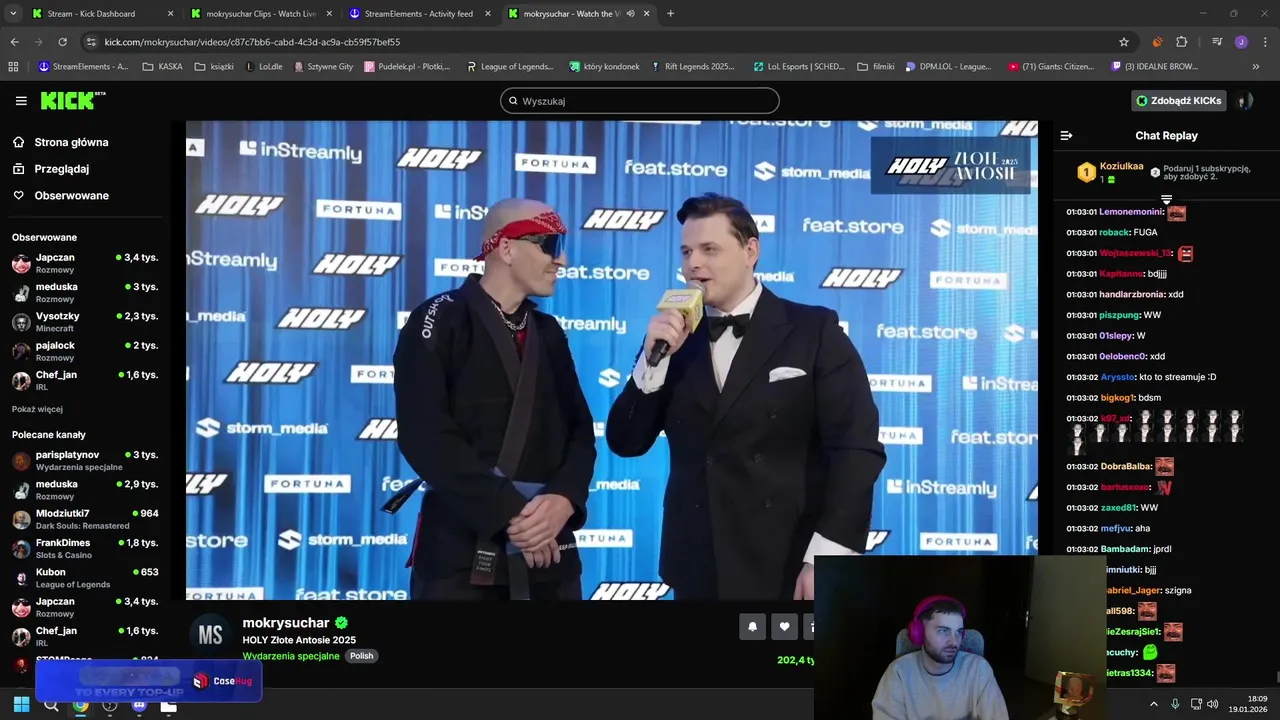Switch to StreamElements Activity feed tab
The image size is (1280, 720).
[x=420, y=14]
